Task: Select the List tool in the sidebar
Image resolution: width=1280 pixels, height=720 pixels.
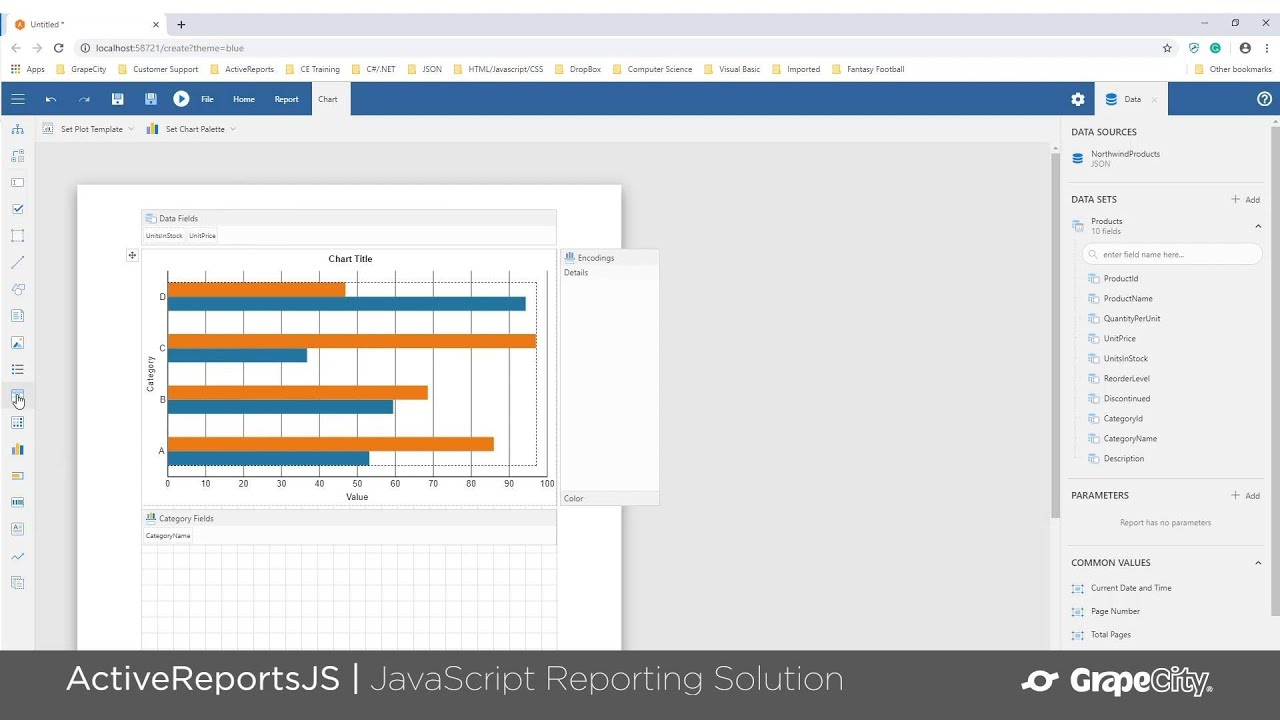Action: click(17, 370)
